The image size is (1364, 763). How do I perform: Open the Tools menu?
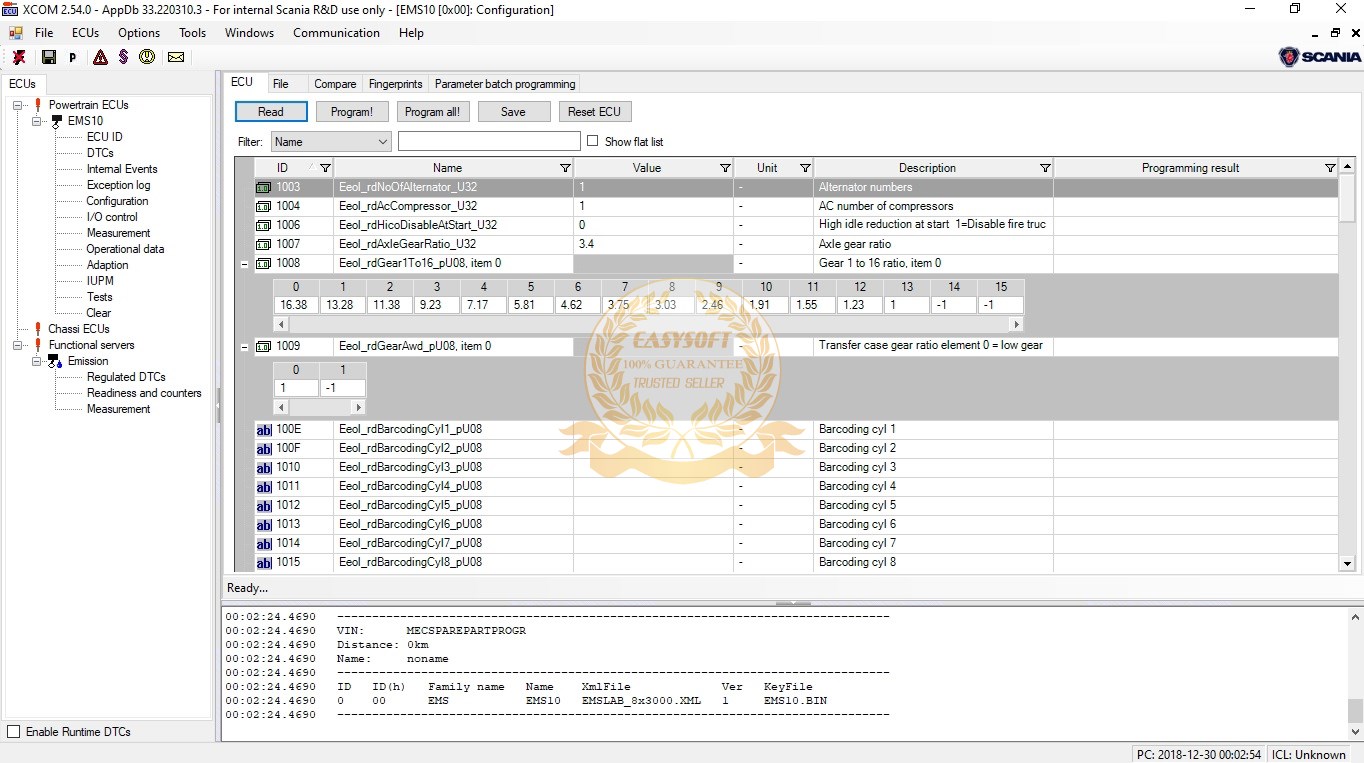(x=192, y=33)
